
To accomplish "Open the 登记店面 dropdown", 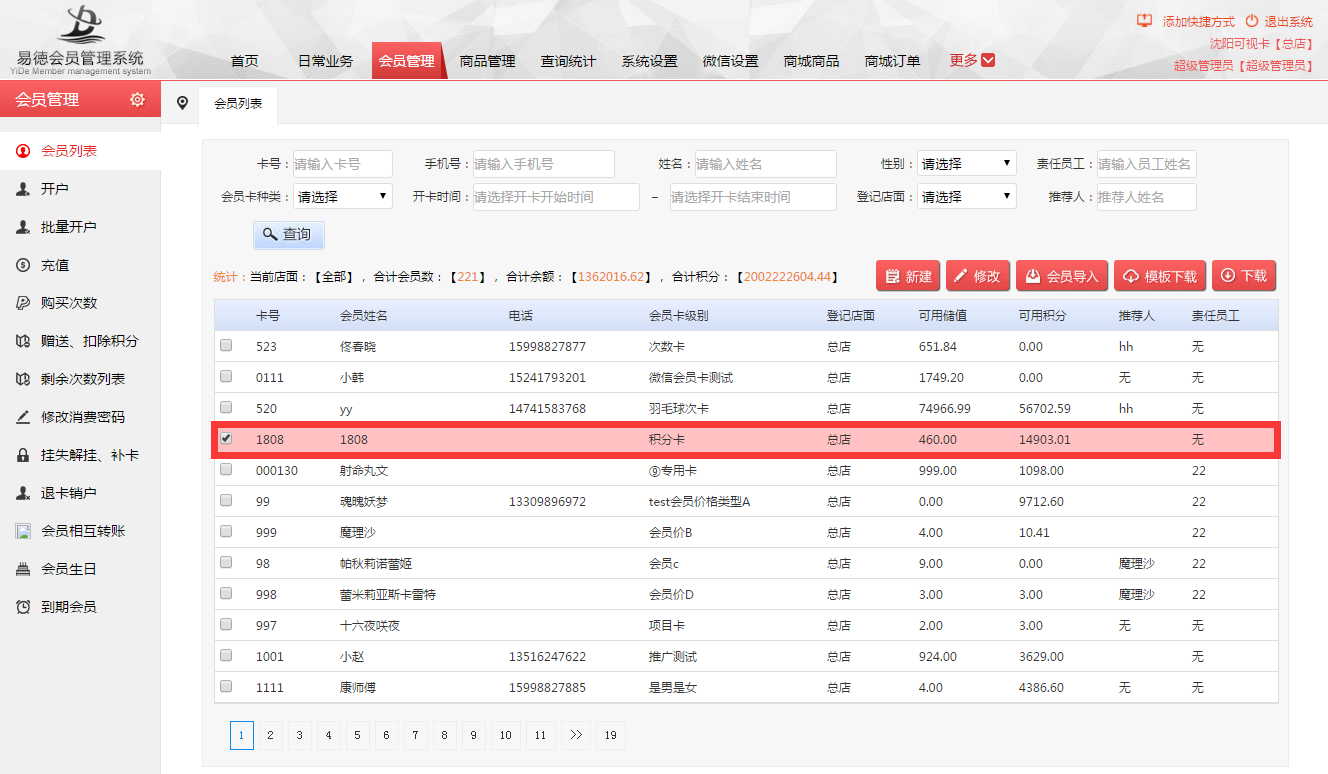I will (x=967, y=197).
